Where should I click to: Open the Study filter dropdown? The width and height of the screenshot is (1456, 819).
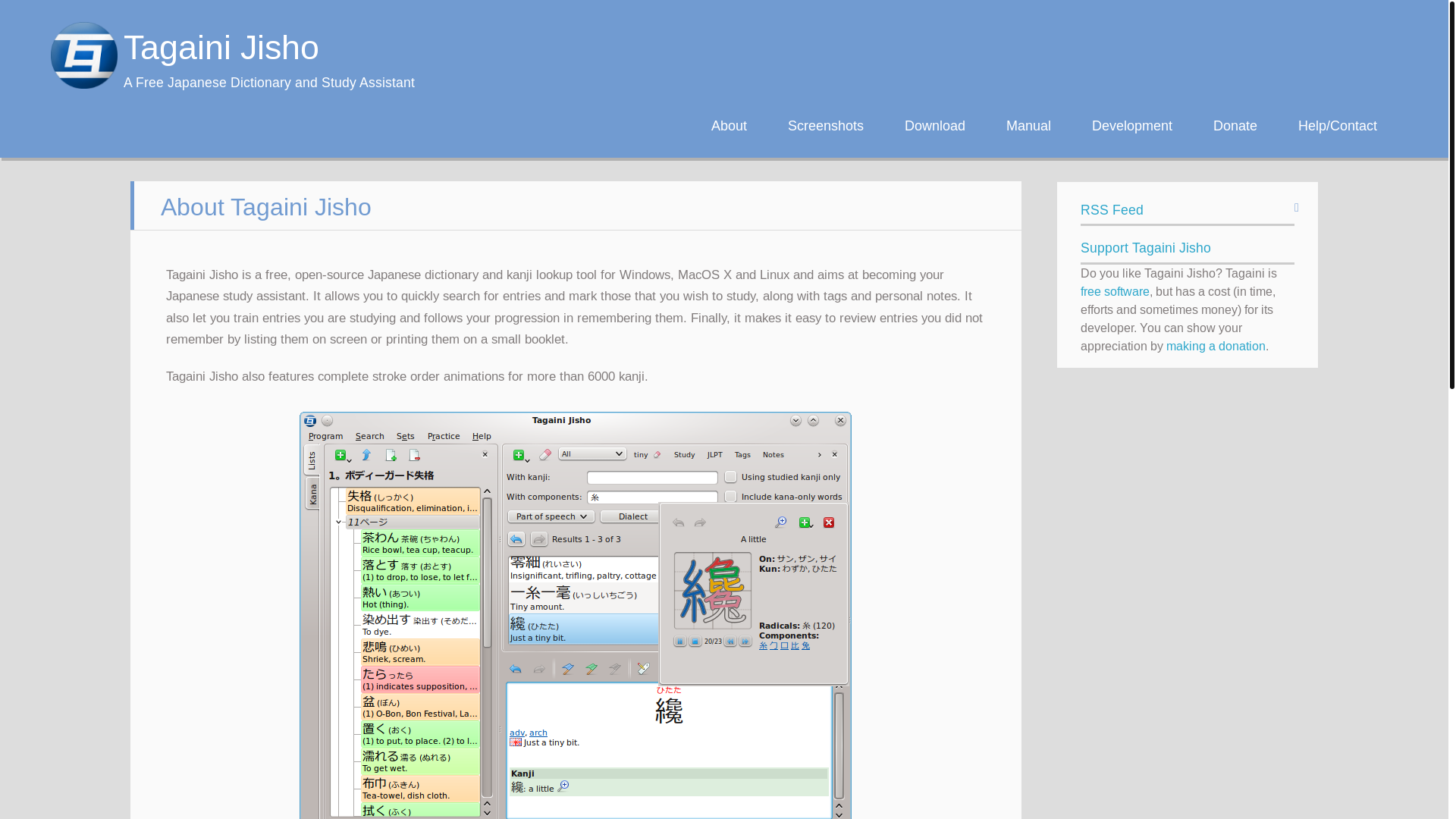click(x=685, y=455)
